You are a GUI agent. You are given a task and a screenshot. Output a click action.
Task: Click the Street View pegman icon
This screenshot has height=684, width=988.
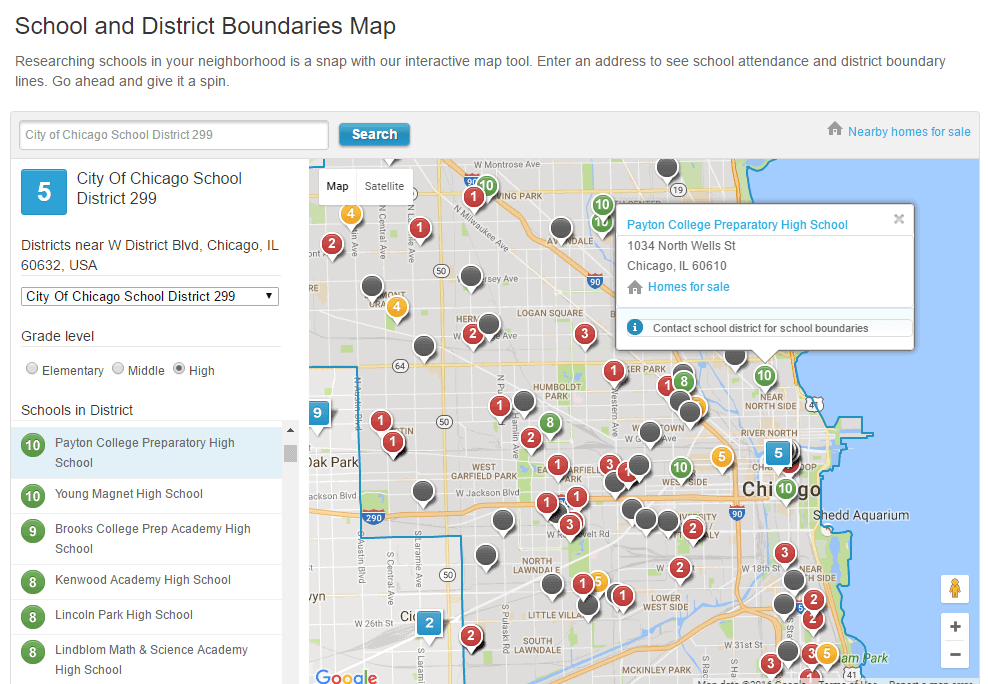coord(954,589)
